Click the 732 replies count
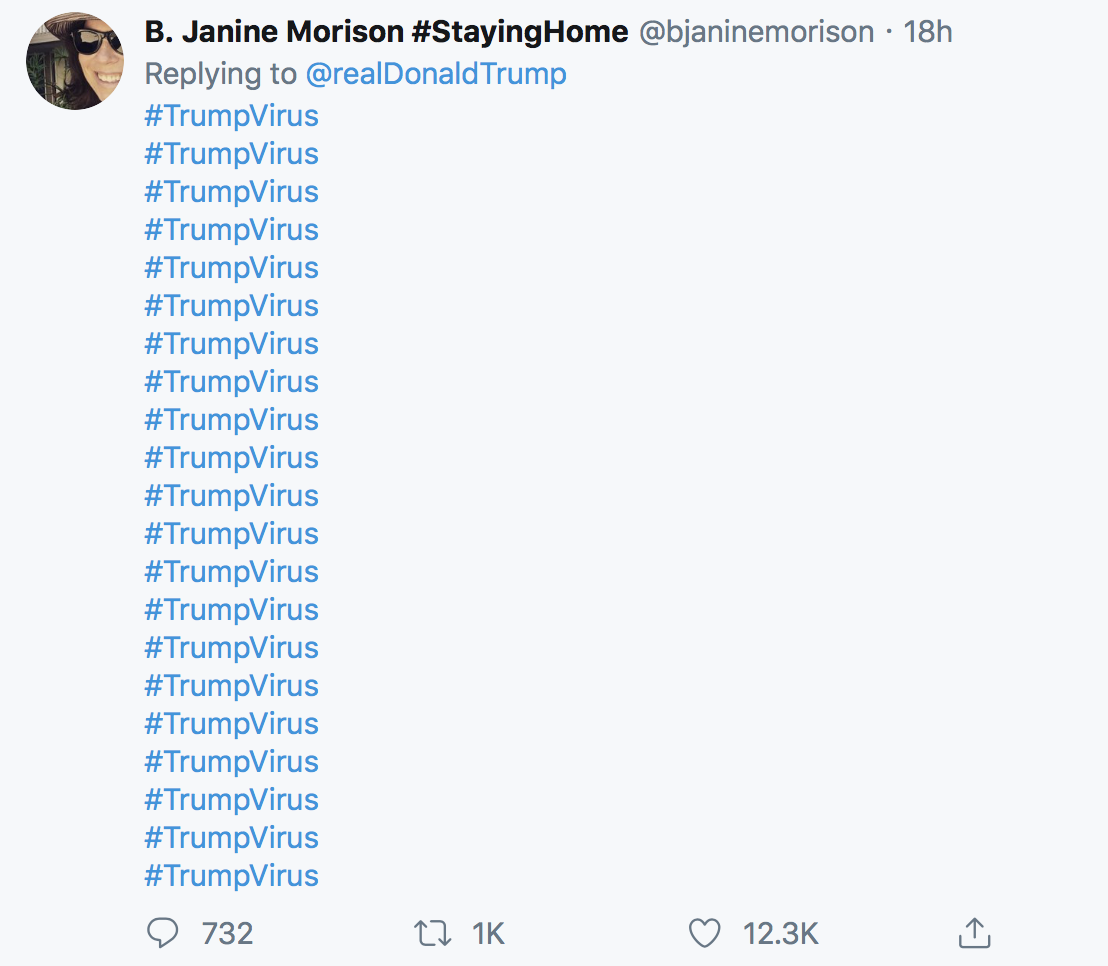Viewport: 1108px width, 966px height. (227, 933)
